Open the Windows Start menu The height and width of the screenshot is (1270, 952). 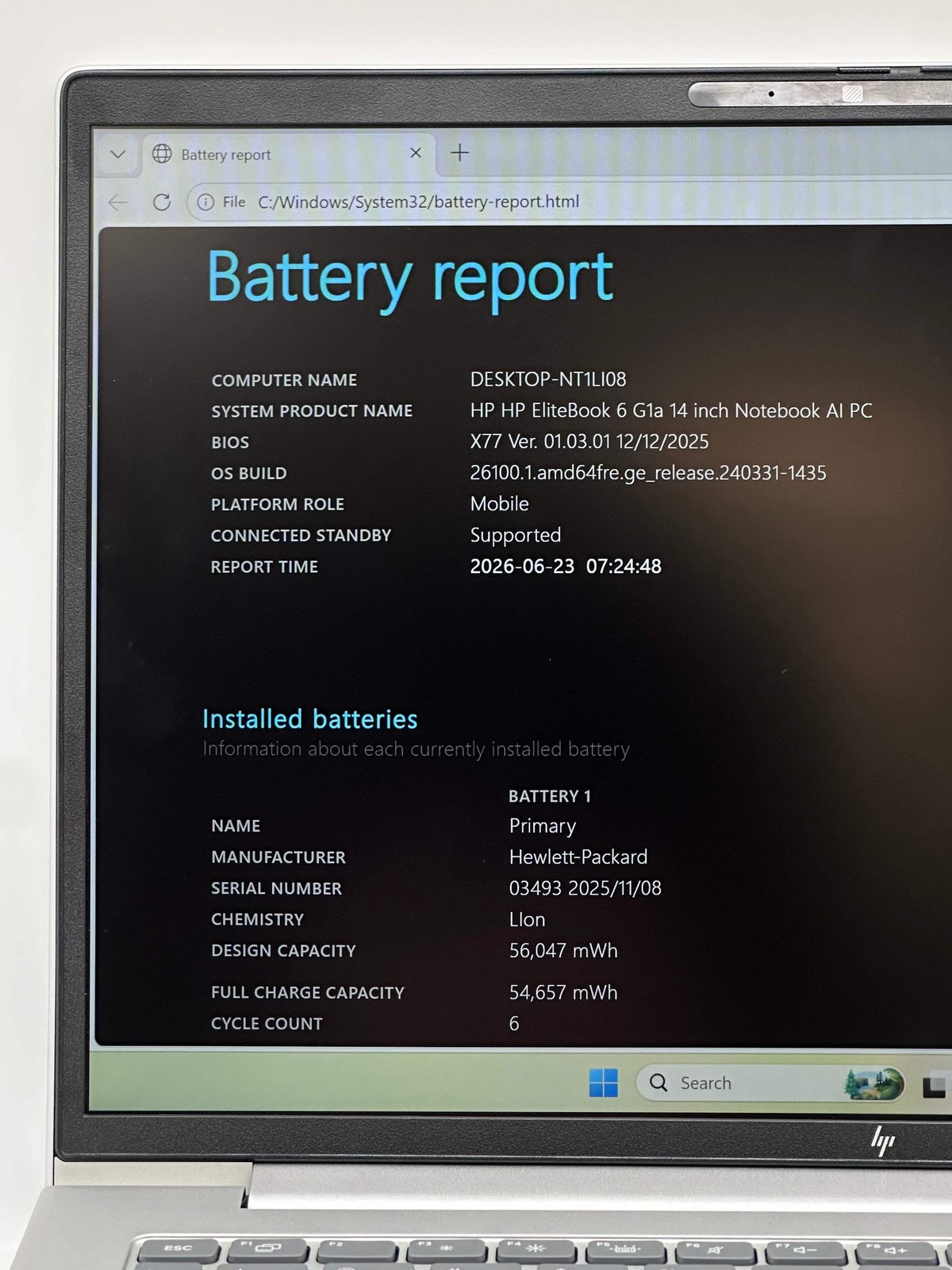coord(604,1083)
